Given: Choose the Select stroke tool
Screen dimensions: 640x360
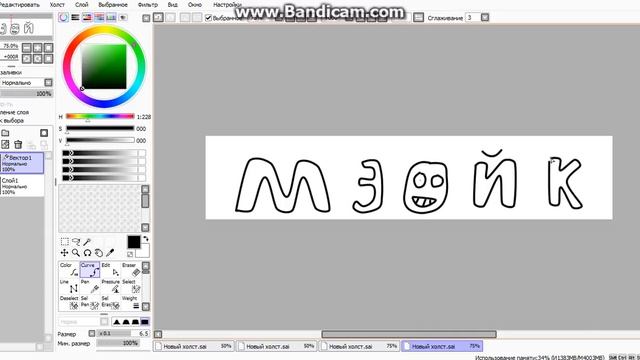Looking at the screenshot, I should click(131, 287).
